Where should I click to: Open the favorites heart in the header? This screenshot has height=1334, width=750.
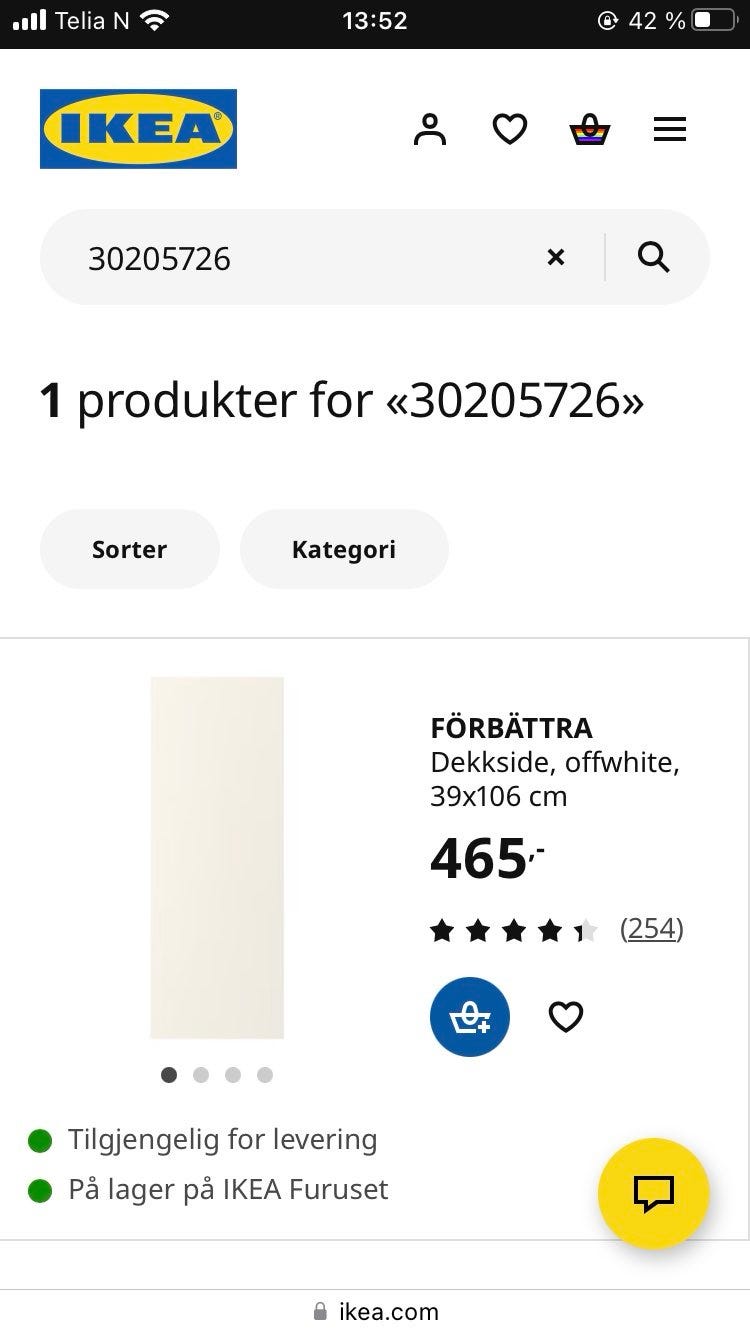(x=510, y=129)
